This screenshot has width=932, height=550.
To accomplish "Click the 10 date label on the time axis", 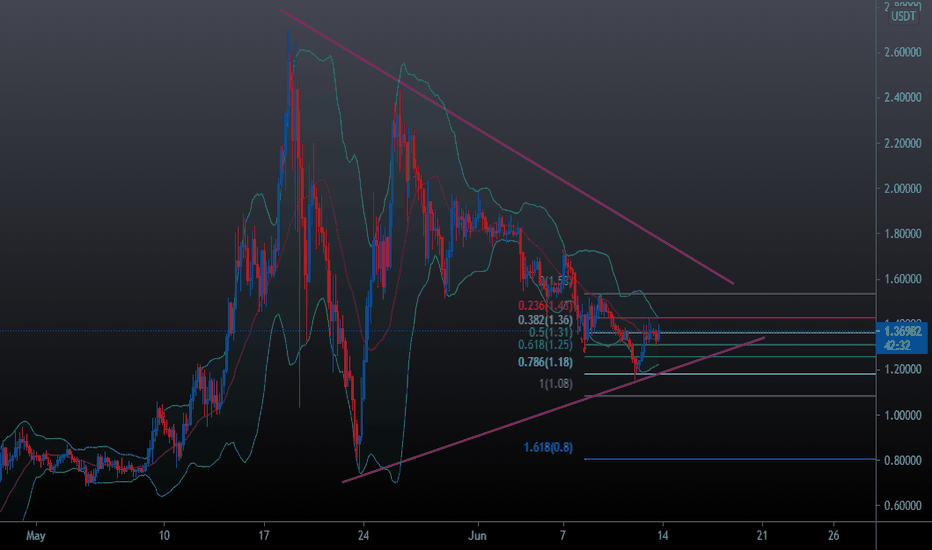I will tap(164, 535).
